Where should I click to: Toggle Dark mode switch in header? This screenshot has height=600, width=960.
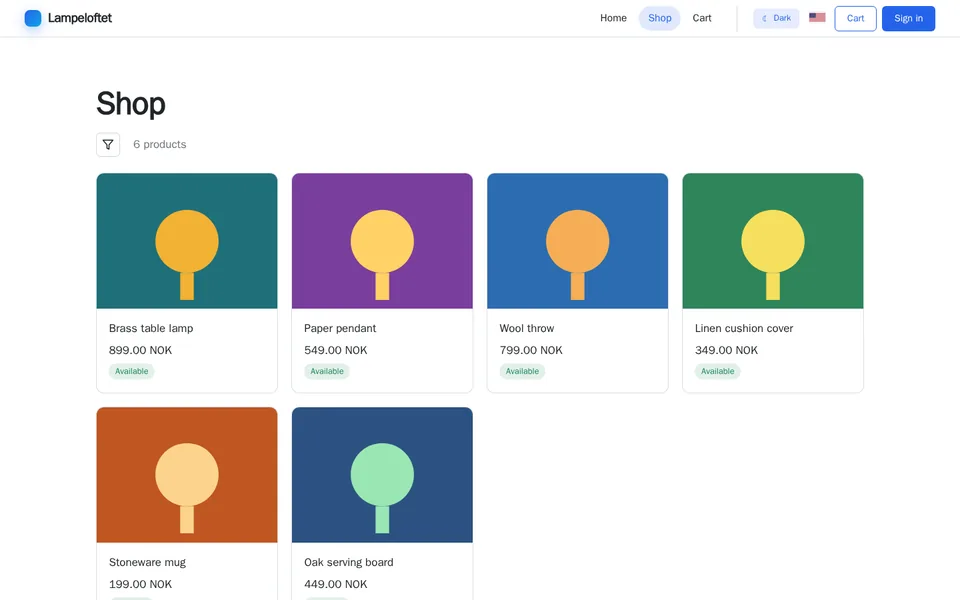pos(776,18)
